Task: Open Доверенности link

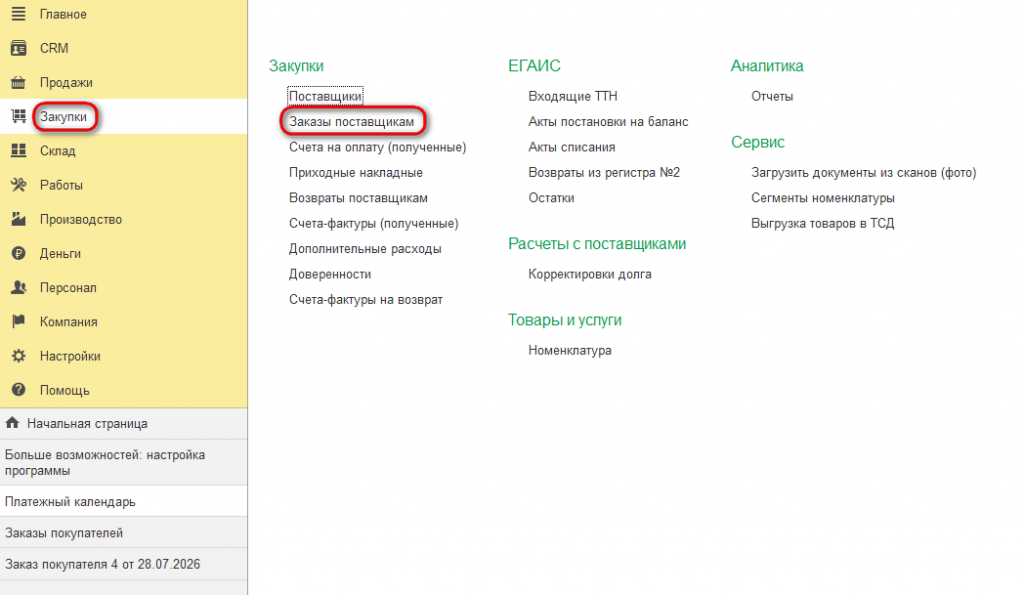Action: click(330, 274)
